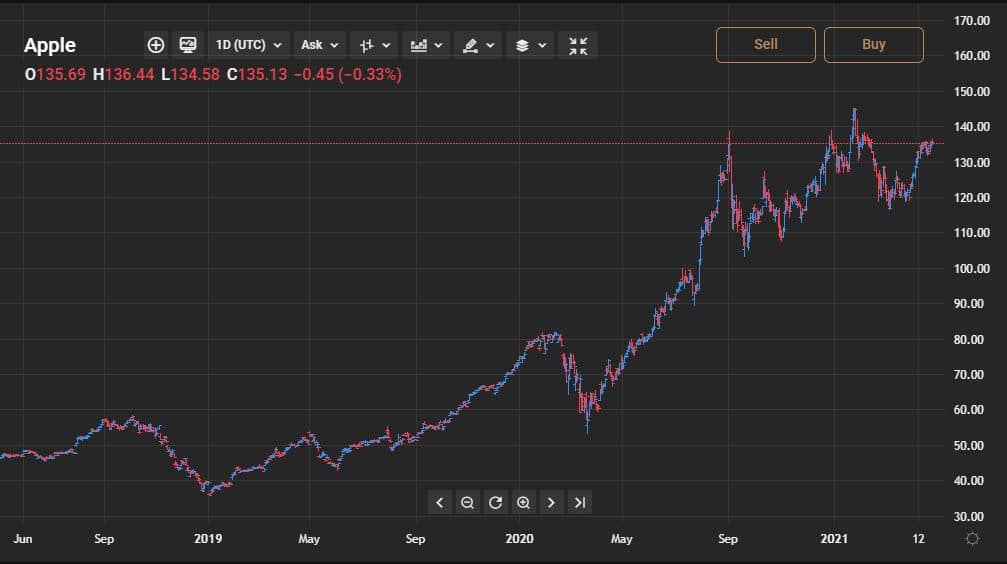Click the change −0.45 (−0.33%) text
1007x564 pixels.
pos(347,75)
